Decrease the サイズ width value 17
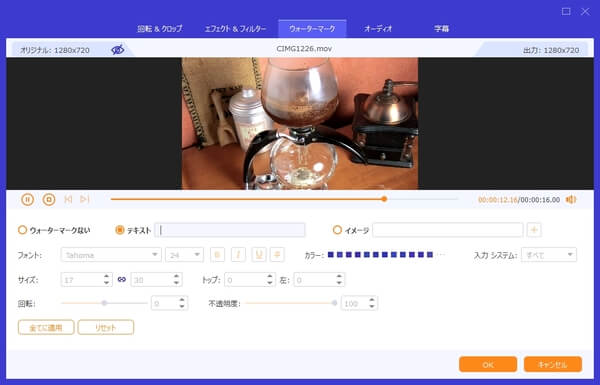 coord(107,283)
